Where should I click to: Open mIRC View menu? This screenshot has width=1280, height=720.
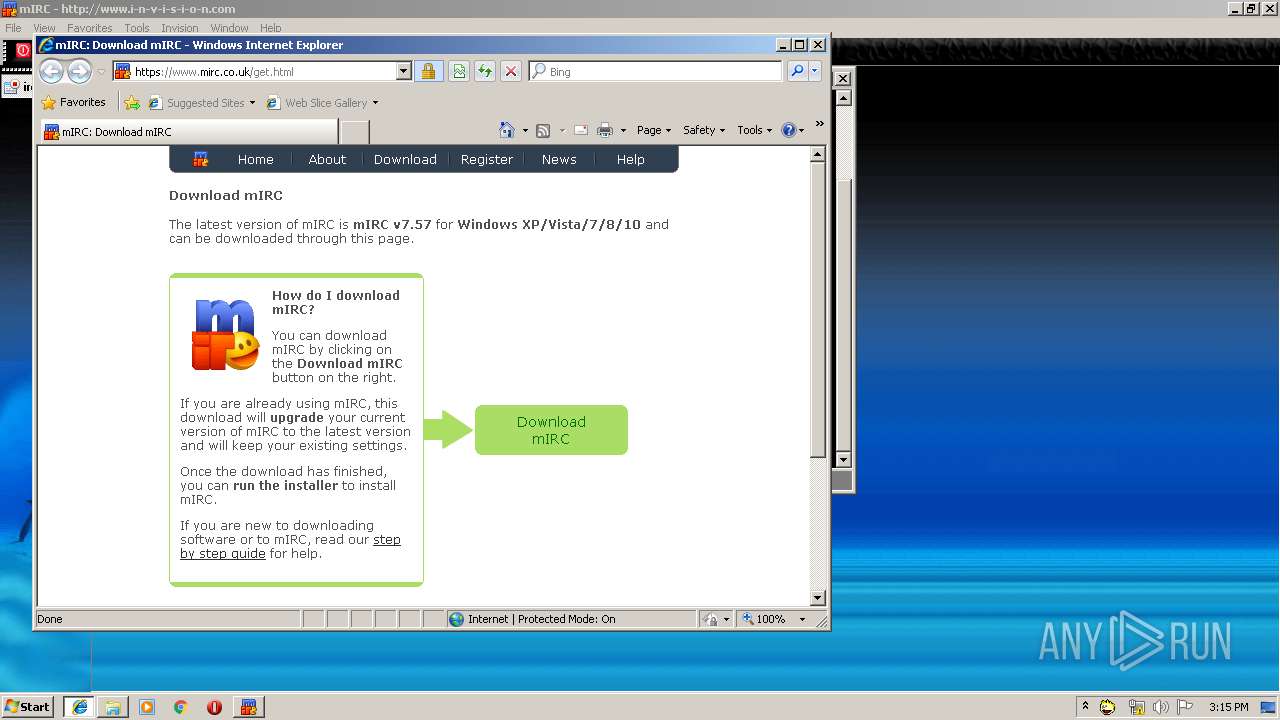tap(44, 28)
